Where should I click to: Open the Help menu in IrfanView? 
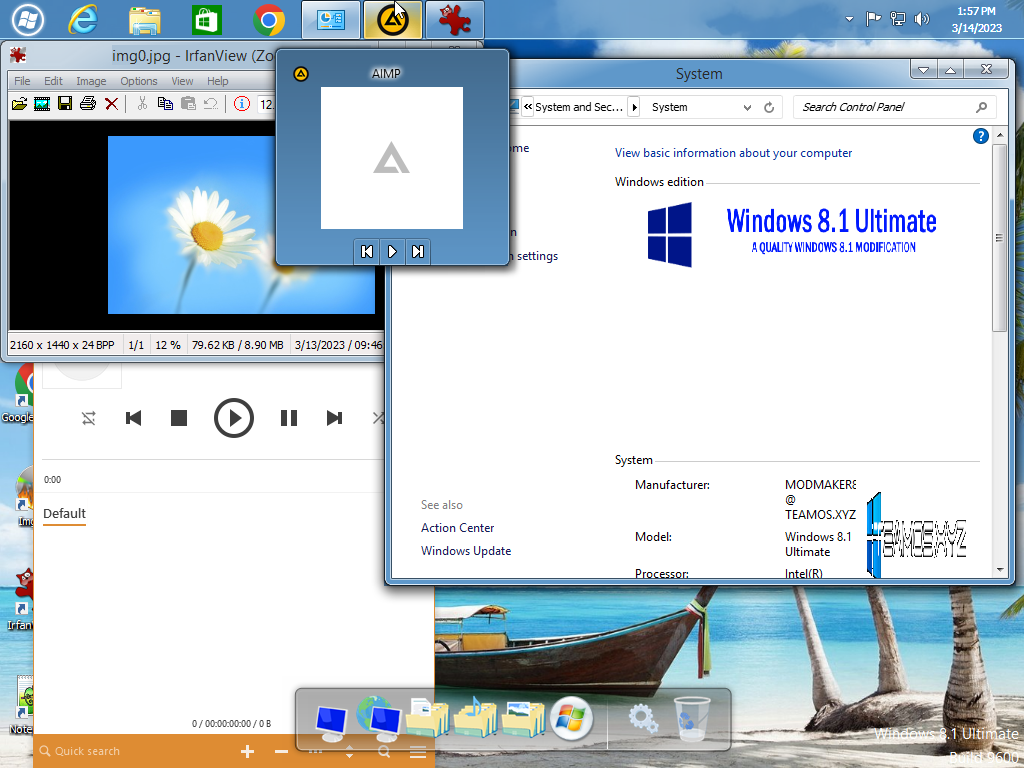click(217, 81)
